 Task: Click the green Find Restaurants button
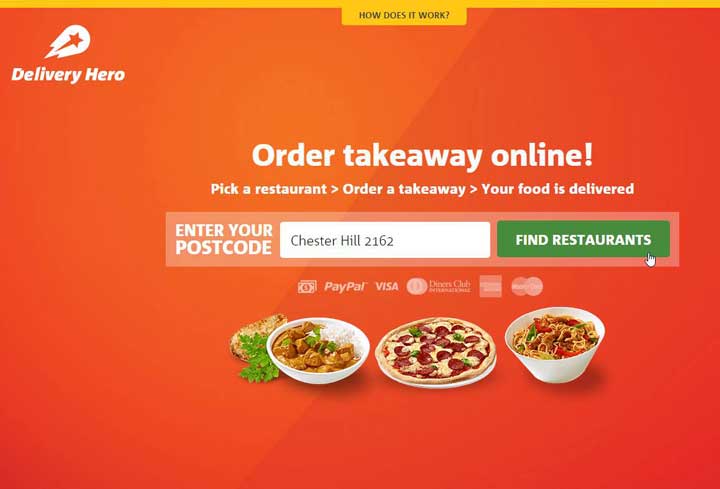pyautogui.click(x=583, y=239)
